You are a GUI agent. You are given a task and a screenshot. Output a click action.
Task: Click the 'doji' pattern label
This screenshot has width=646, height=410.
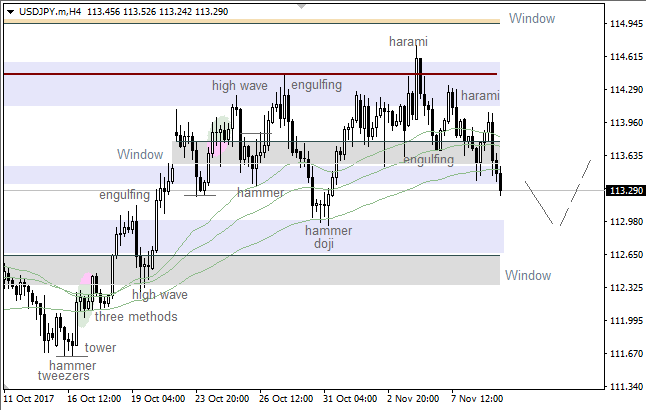[323, 244]
